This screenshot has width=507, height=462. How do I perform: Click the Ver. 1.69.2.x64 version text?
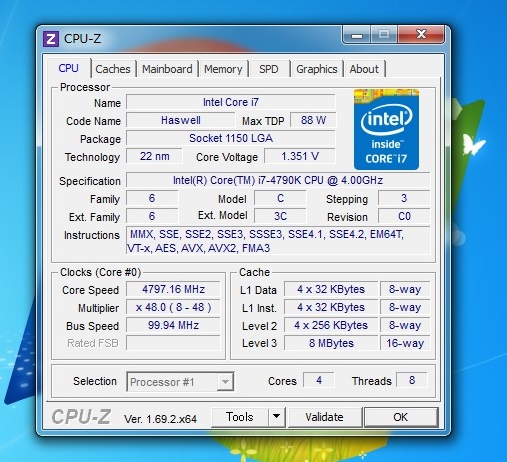click(160, 419)
